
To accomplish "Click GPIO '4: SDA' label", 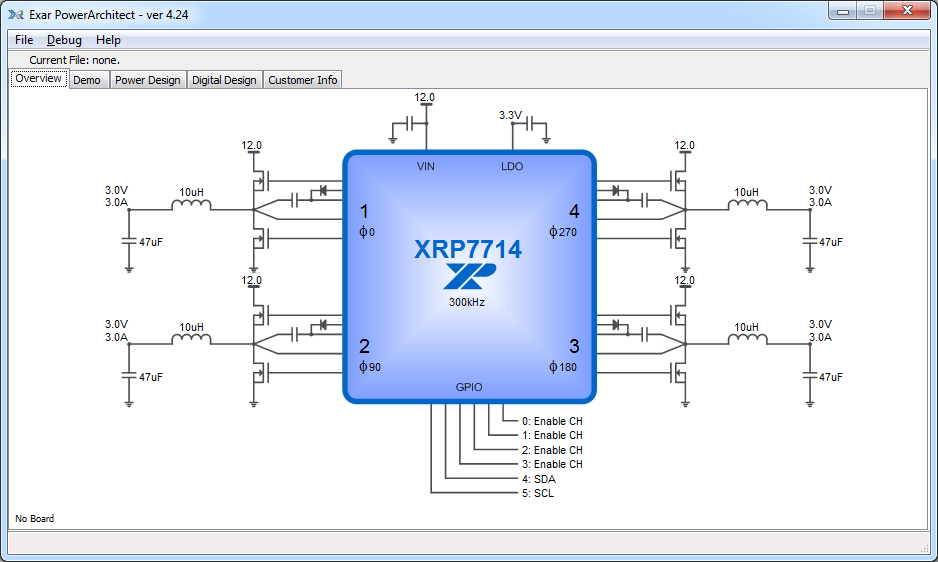I will 539,479.
